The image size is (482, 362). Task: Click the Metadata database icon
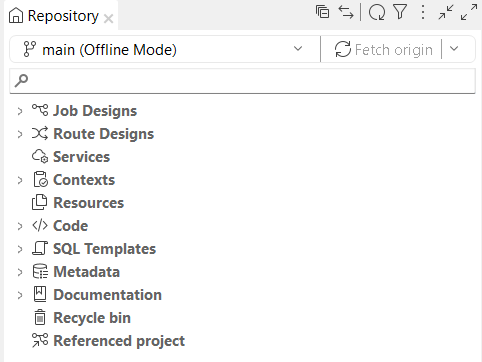click(x=40, y=271)
